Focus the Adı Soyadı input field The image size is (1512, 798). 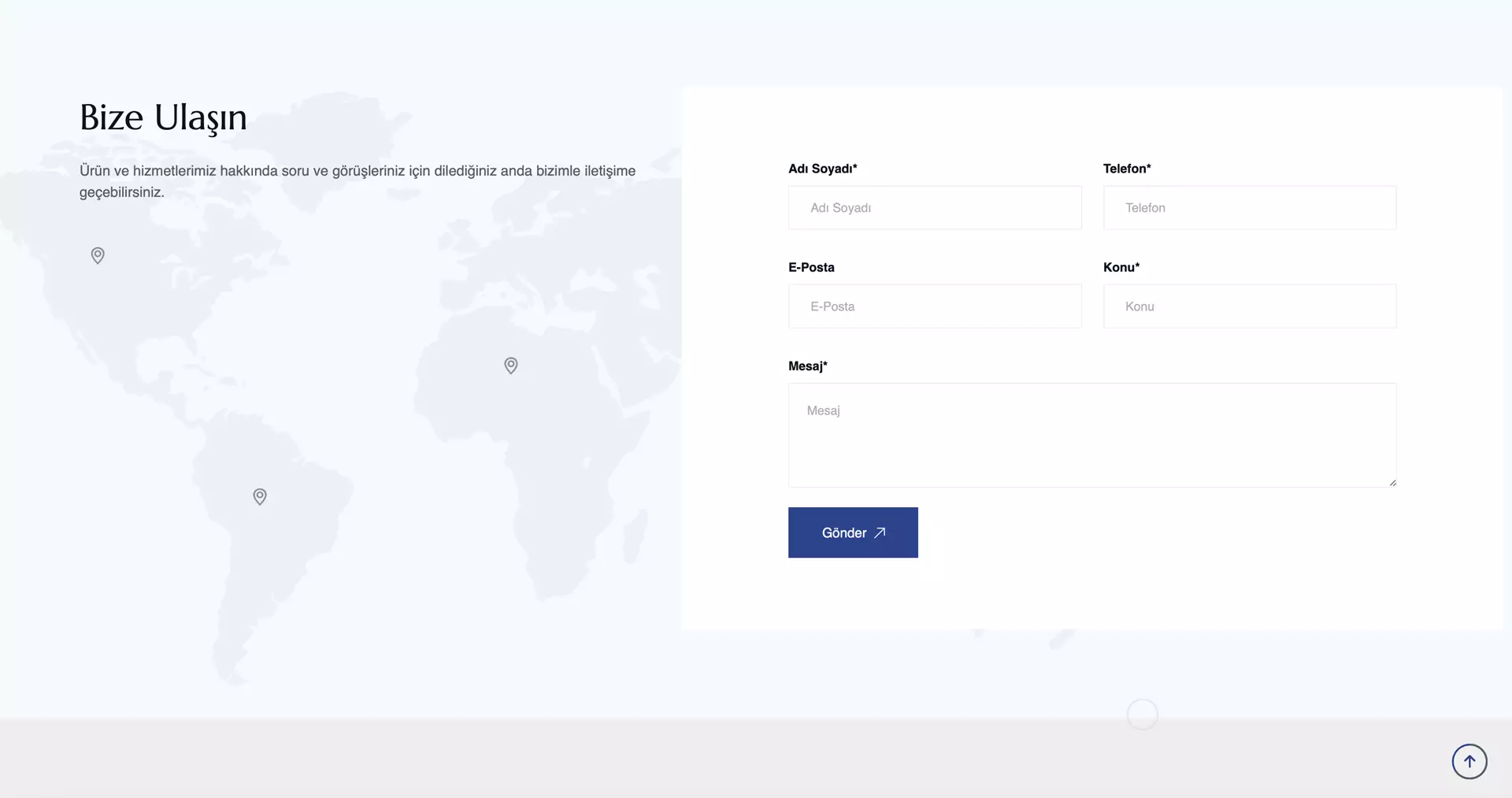935,208
